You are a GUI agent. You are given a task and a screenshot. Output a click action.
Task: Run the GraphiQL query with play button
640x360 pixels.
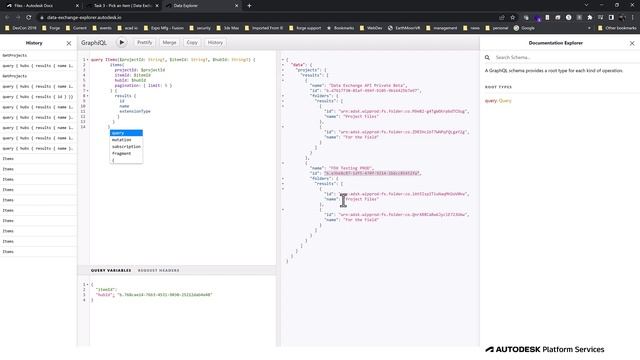121,42
